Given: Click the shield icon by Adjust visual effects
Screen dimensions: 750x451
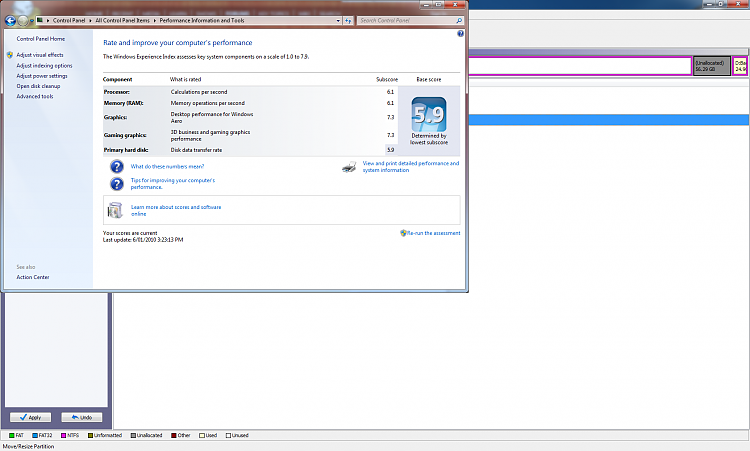Looking at the screenshot, I should 10,55.
